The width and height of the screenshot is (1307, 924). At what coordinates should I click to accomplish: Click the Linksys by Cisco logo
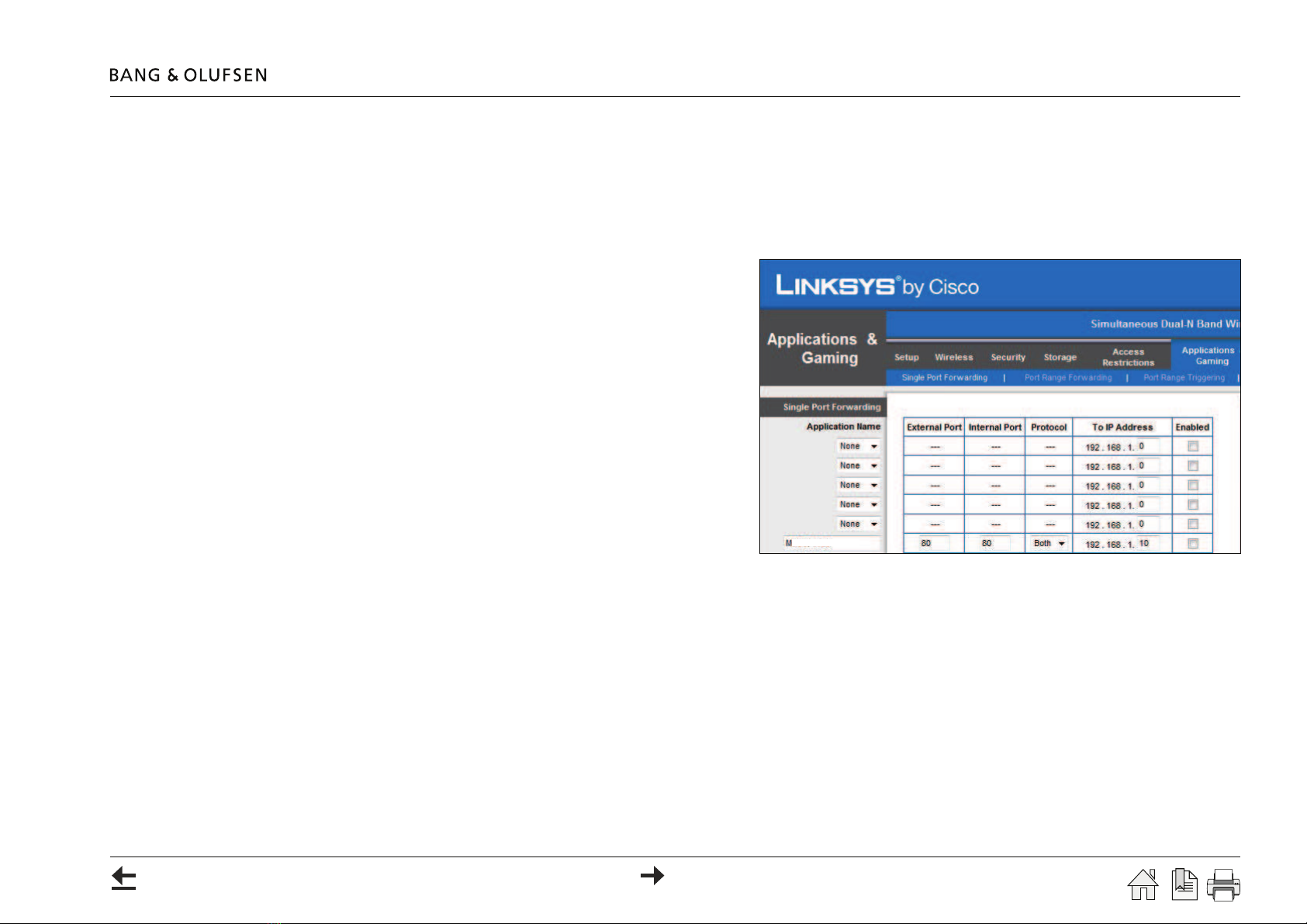pos(877,286)
